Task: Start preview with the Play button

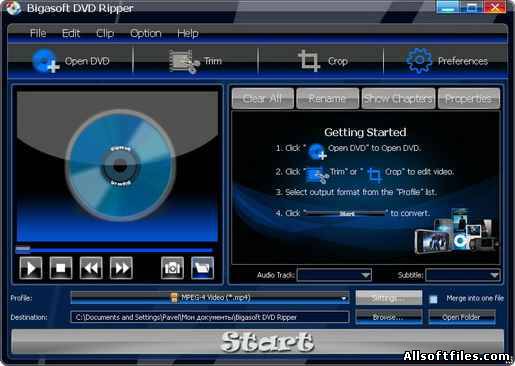Action: 31,268
